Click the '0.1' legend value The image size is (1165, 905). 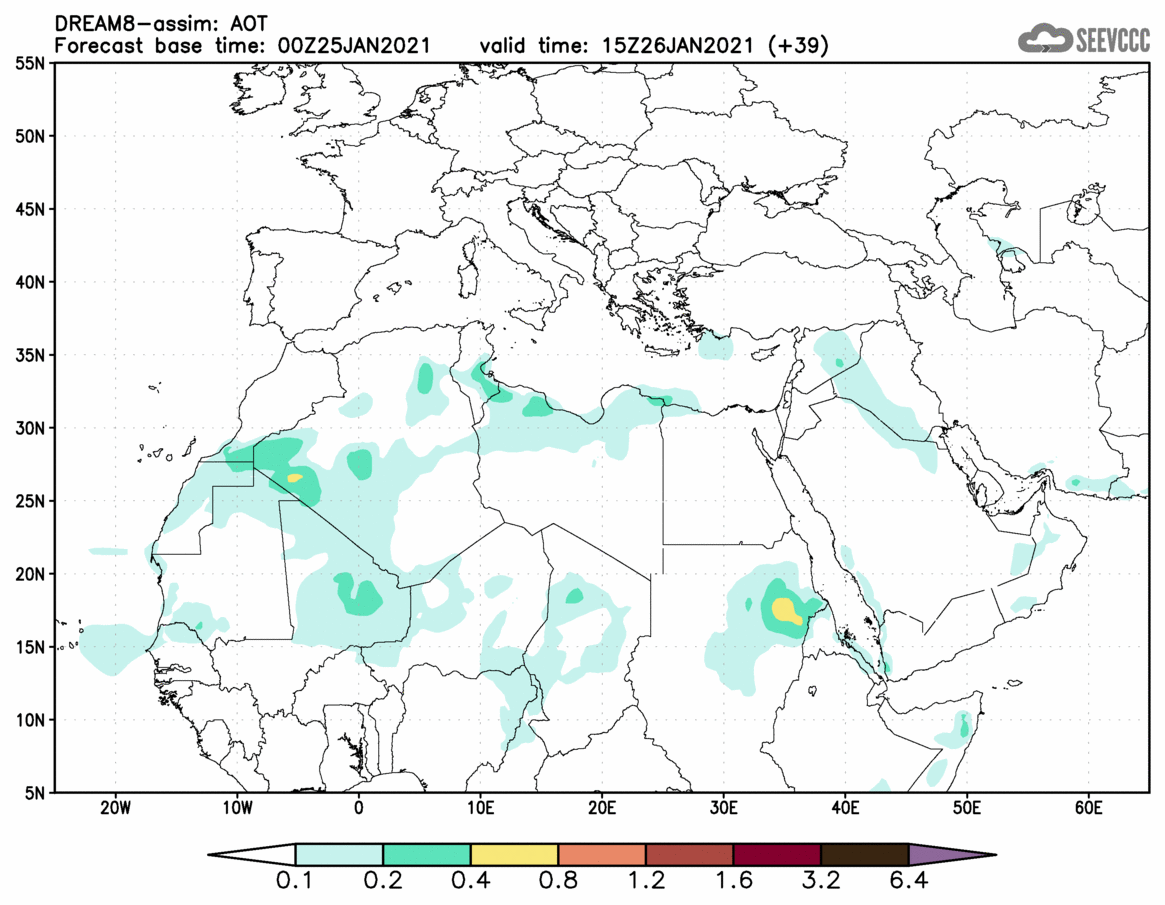click(295, 882)
